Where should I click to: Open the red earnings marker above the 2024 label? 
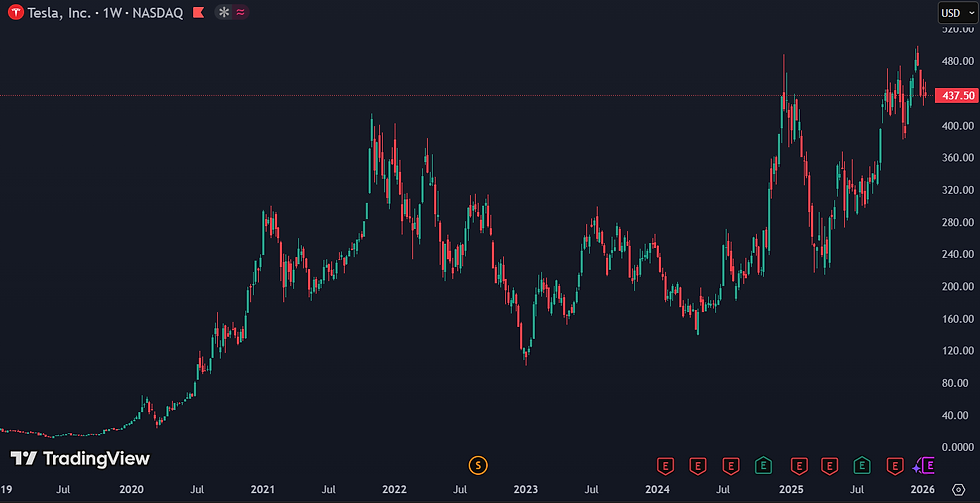coord(666,465)
